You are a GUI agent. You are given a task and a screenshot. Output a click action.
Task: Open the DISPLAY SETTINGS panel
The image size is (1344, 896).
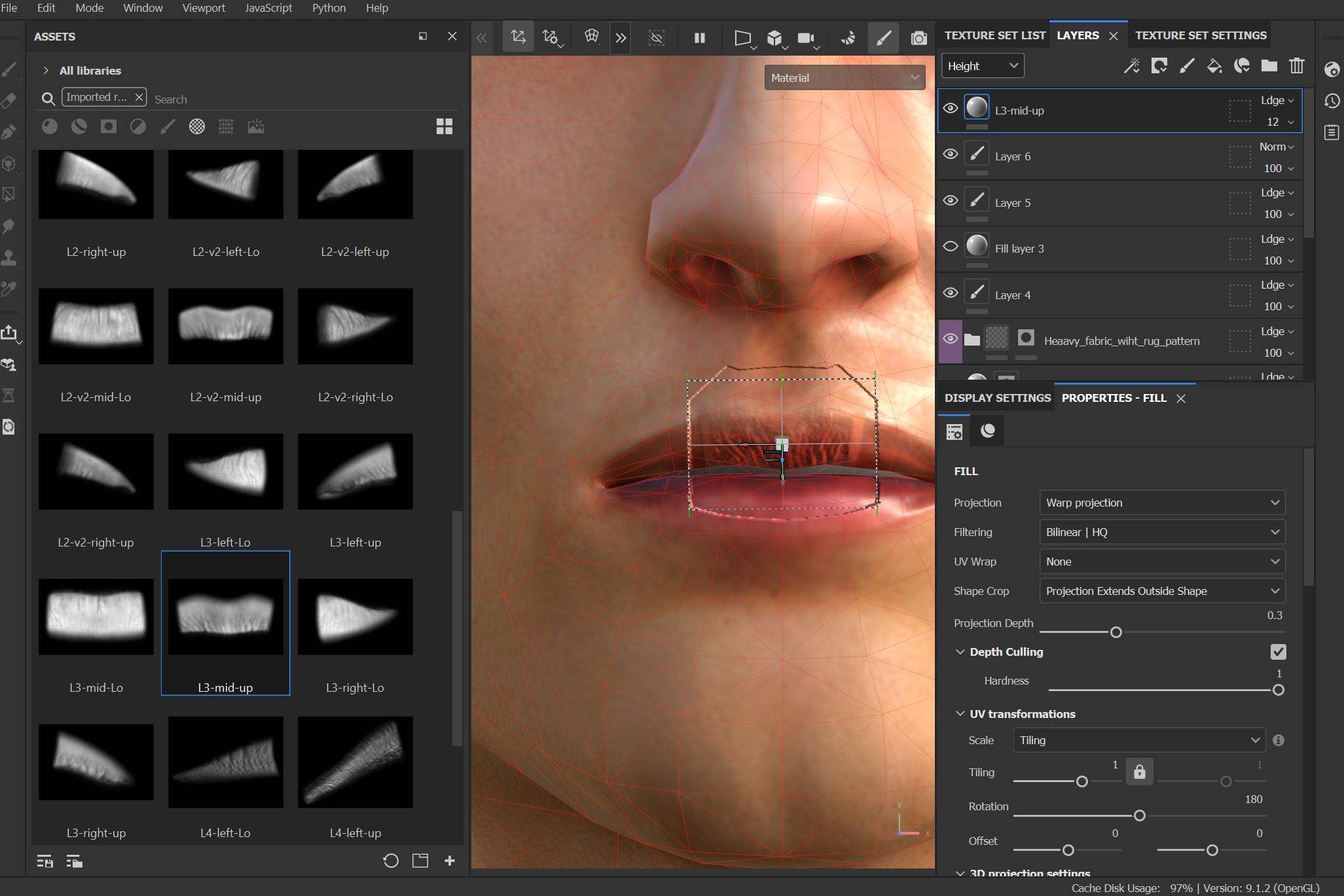point(997,397)
